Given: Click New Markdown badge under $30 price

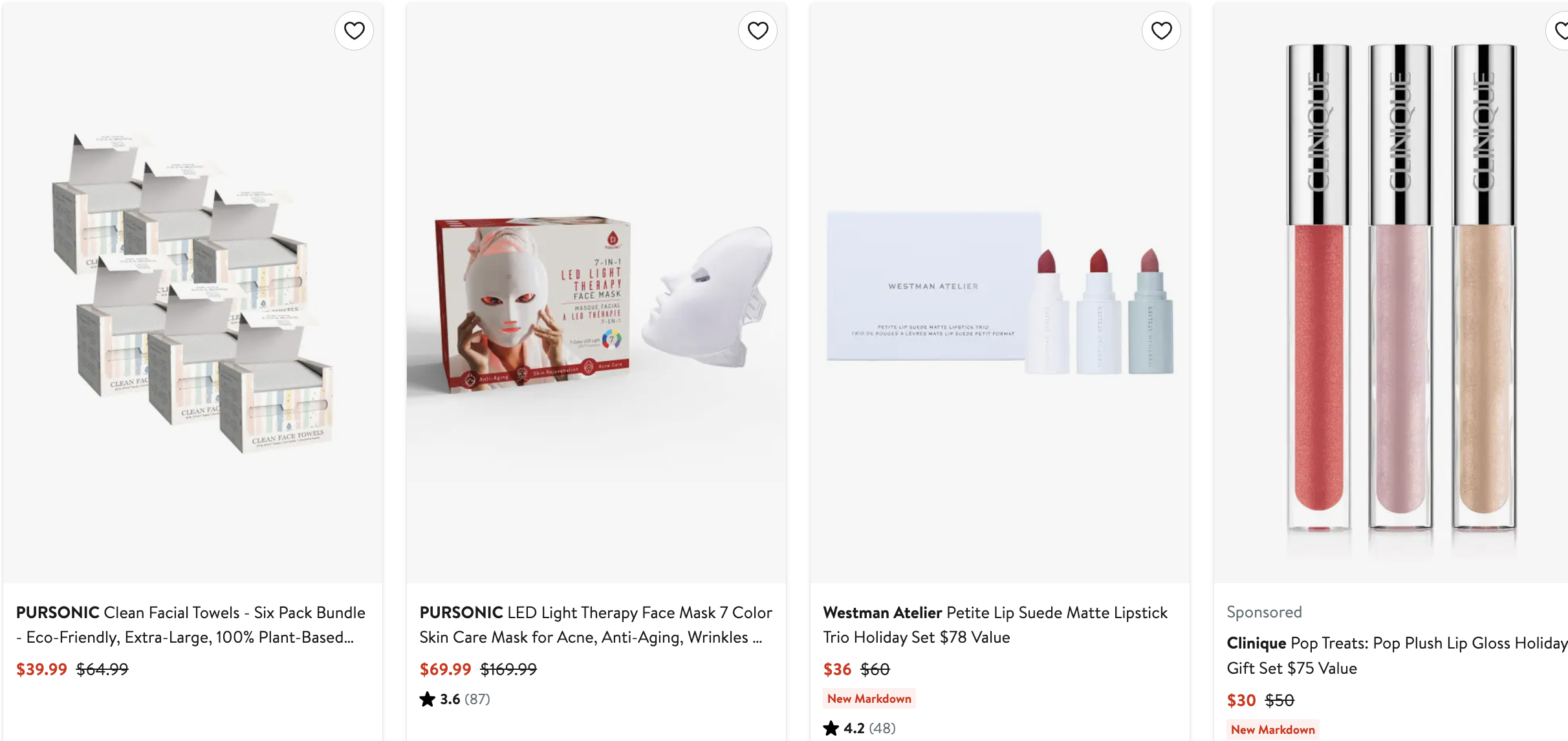Looking at the screenshot, I should click(1273, 729).
